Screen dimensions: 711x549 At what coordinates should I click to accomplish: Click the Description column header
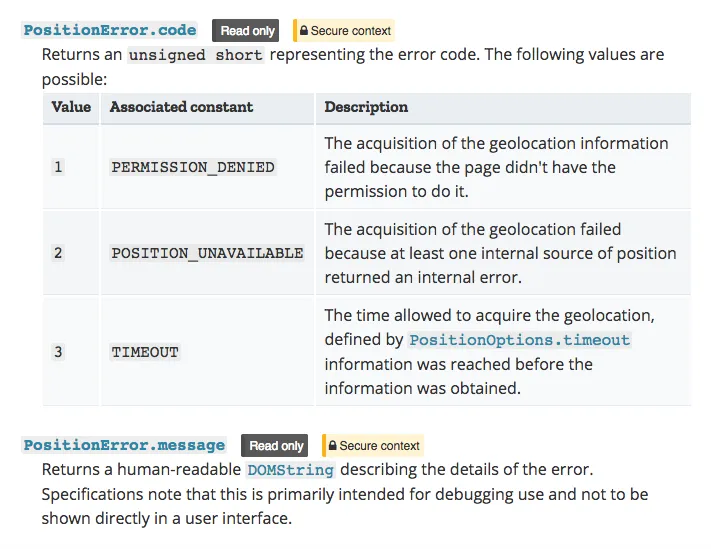click(x=366, y=107)
